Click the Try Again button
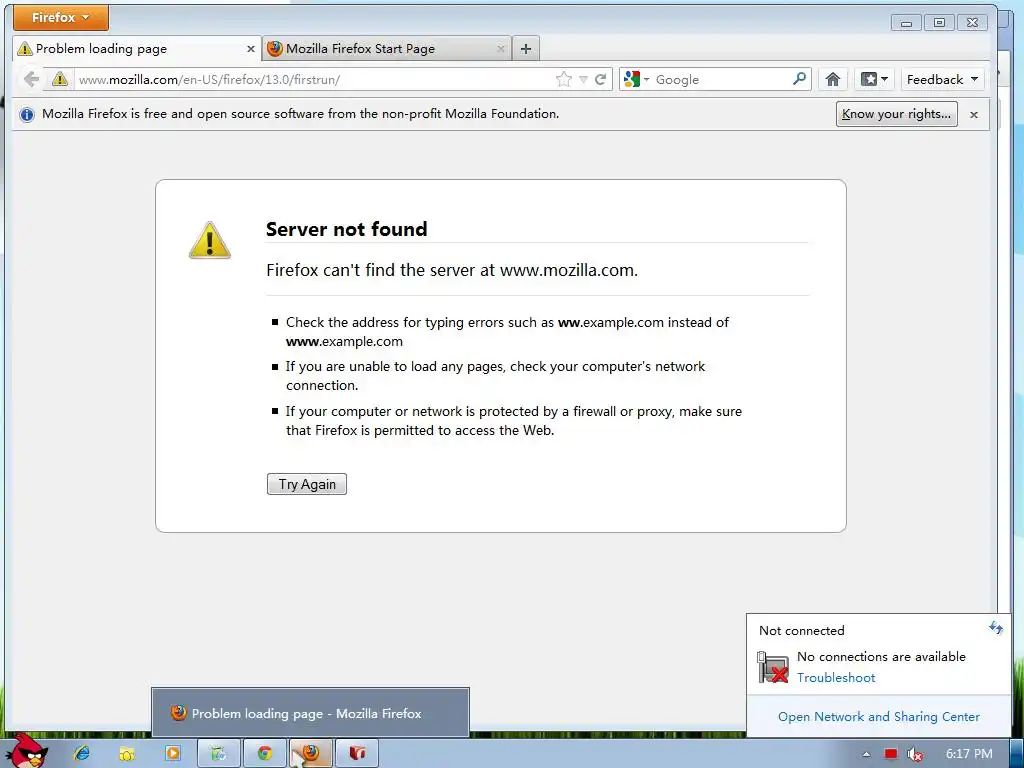1024x768 pixels. [x=307, y=484]
